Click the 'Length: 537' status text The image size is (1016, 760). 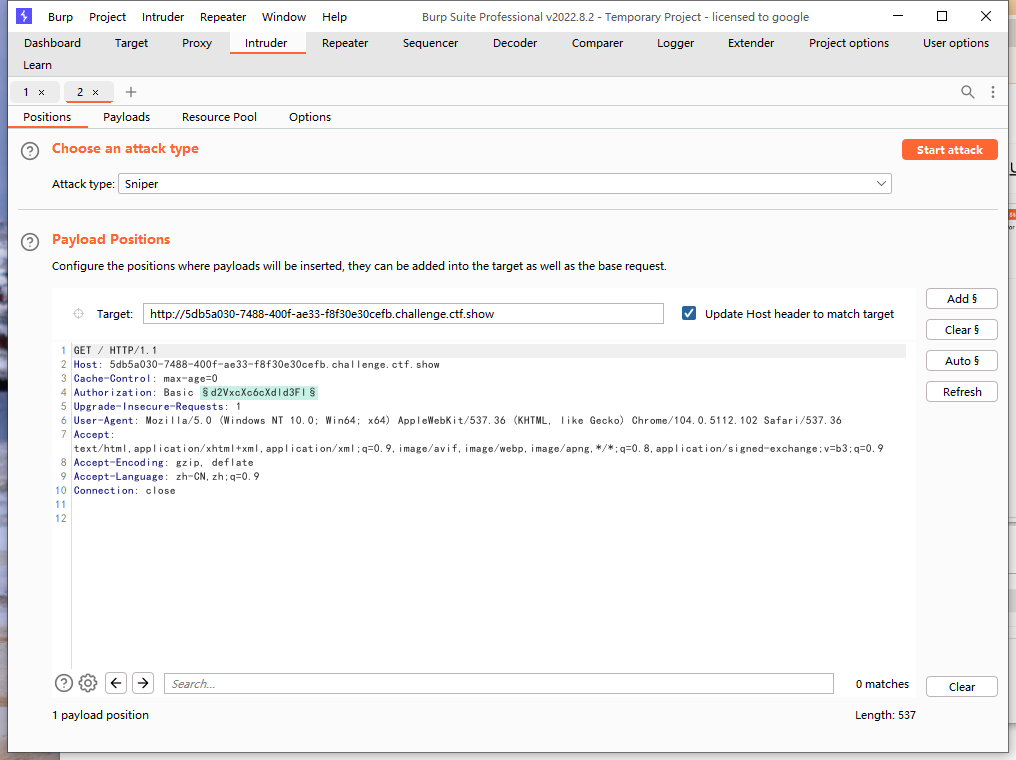[885, 715]
